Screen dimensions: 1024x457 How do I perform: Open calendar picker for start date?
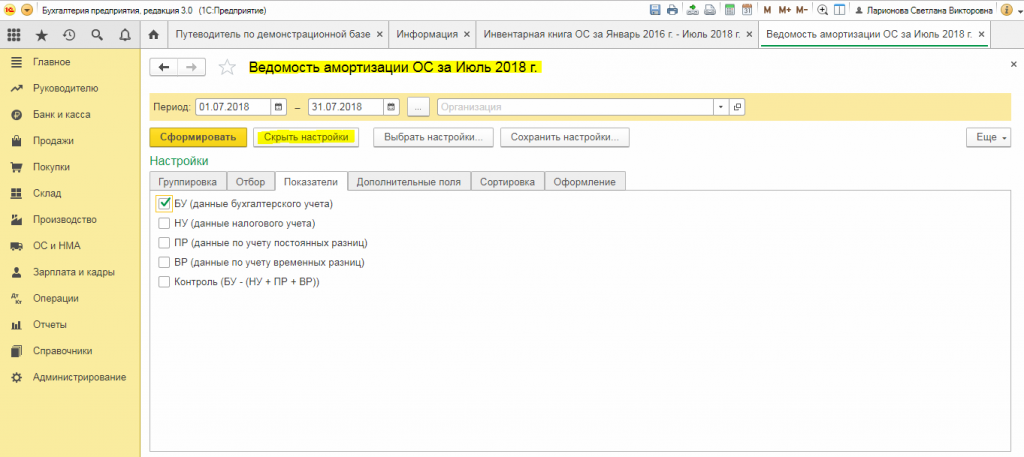point(278,107)
